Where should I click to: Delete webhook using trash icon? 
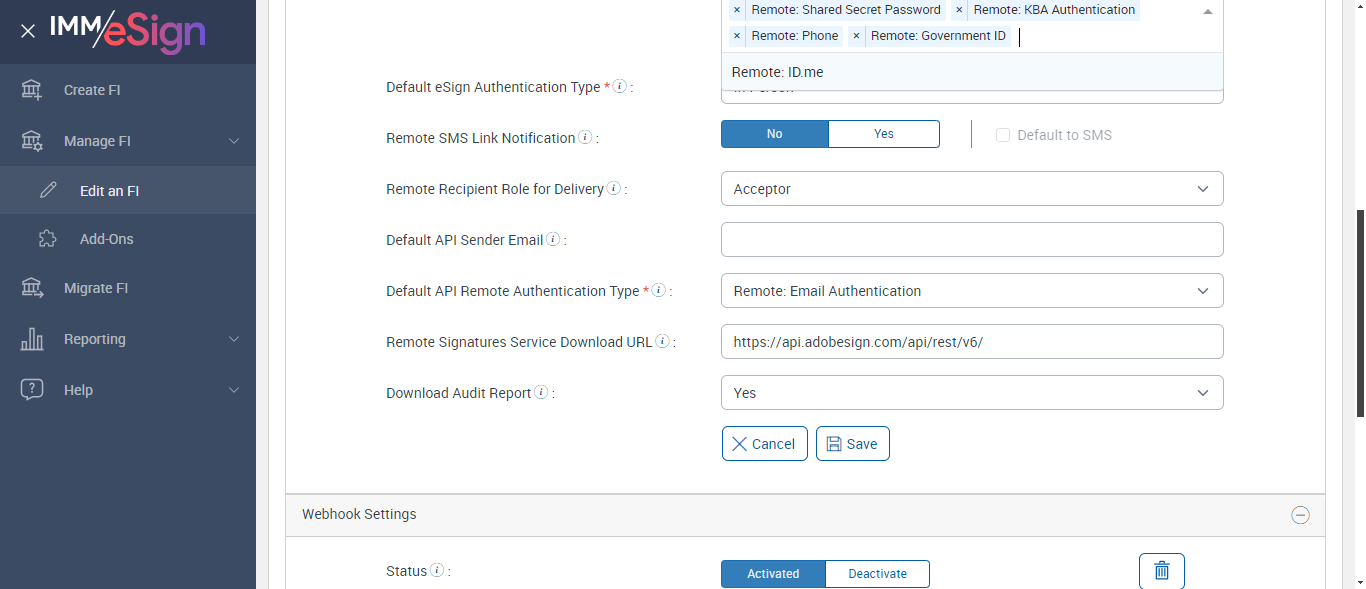pyautogui.click(x=1161, y=571)
